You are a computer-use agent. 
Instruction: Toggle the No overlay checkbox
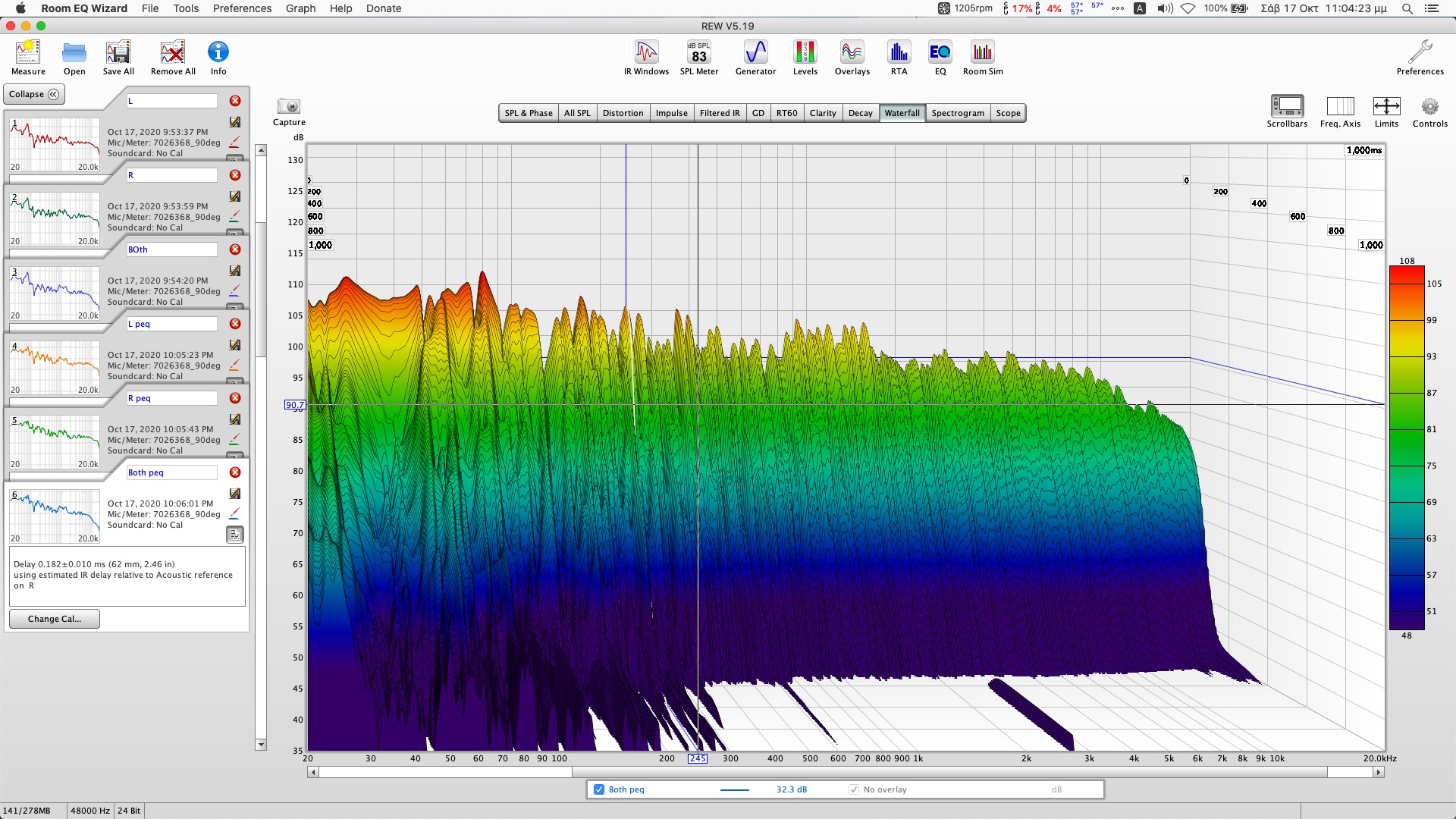coord(854,789)
